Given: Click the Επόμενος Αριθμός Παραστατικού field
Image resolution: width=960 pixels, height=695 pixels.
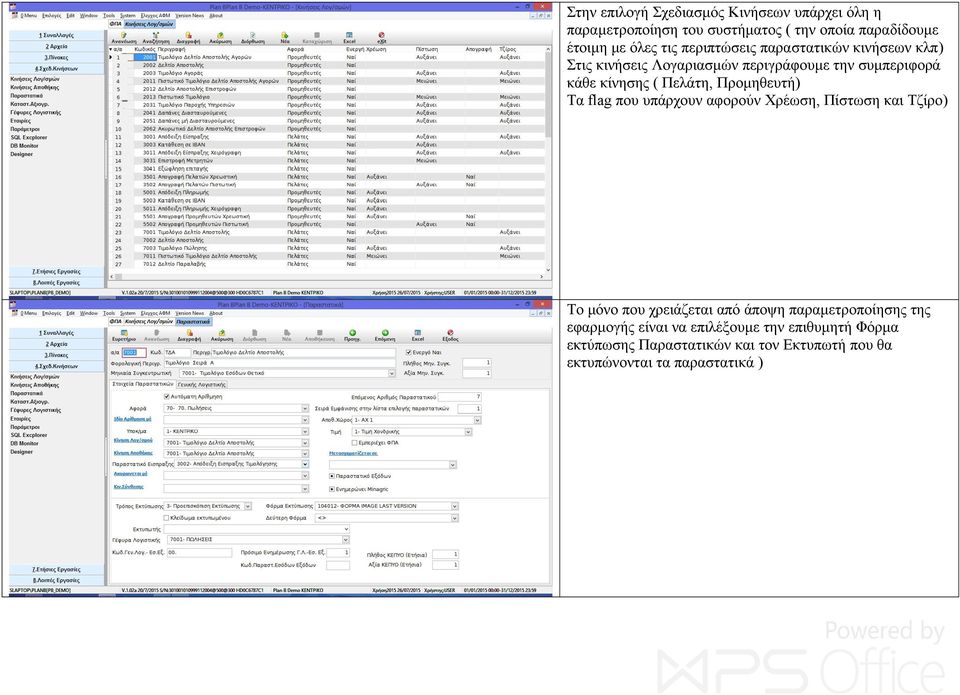Looking at the screenshot, I should tap(460, 397).
